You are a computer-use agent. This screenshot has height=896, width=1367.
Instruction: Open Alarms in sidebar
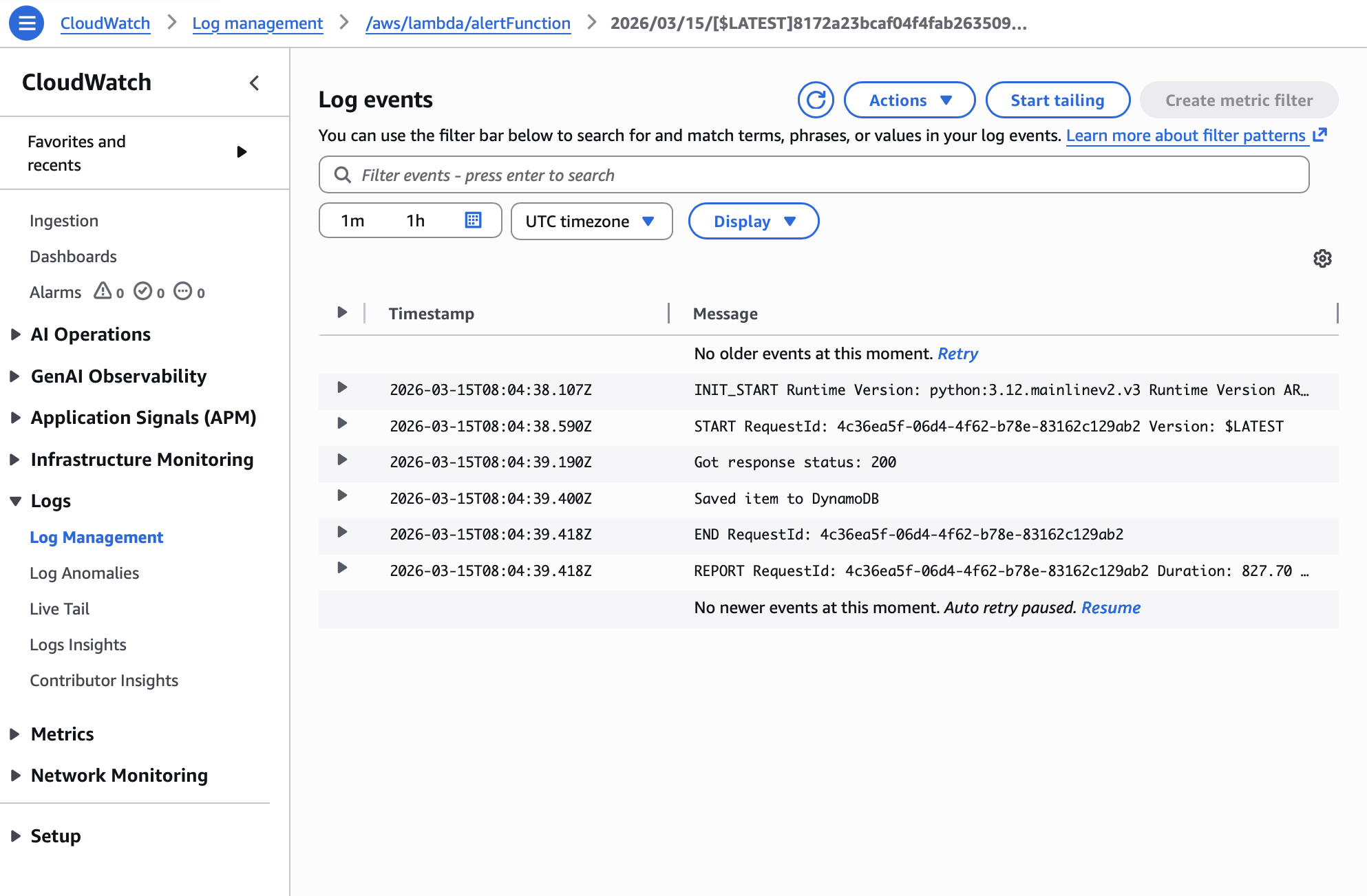(55, 292)
